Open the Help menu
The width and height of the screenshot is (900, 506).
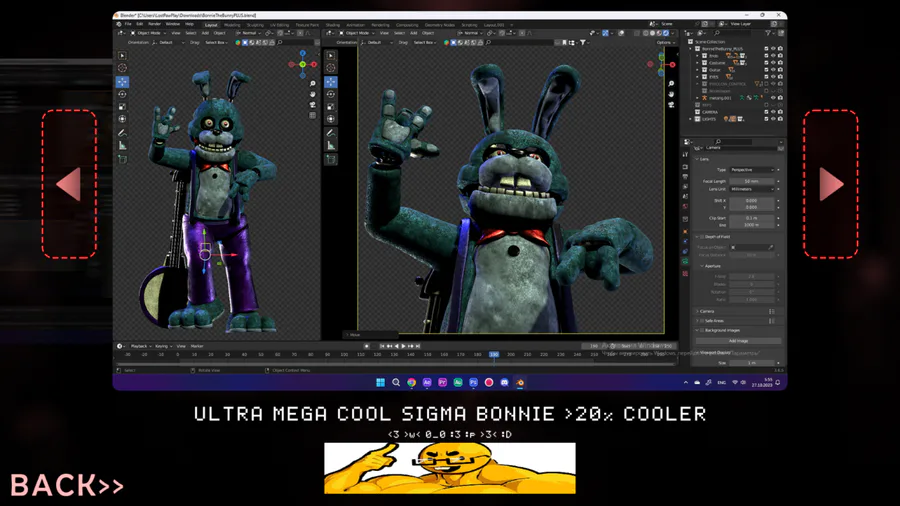pyautogui.click(x=189, y=24)
